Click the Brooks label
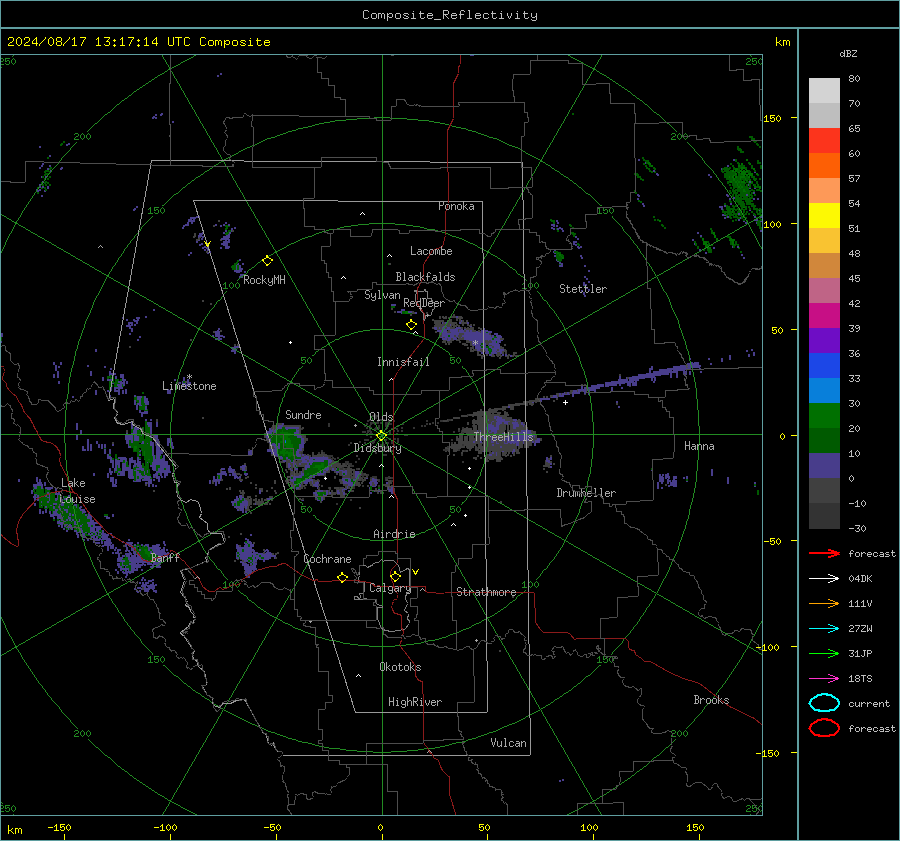 point(711,700)
